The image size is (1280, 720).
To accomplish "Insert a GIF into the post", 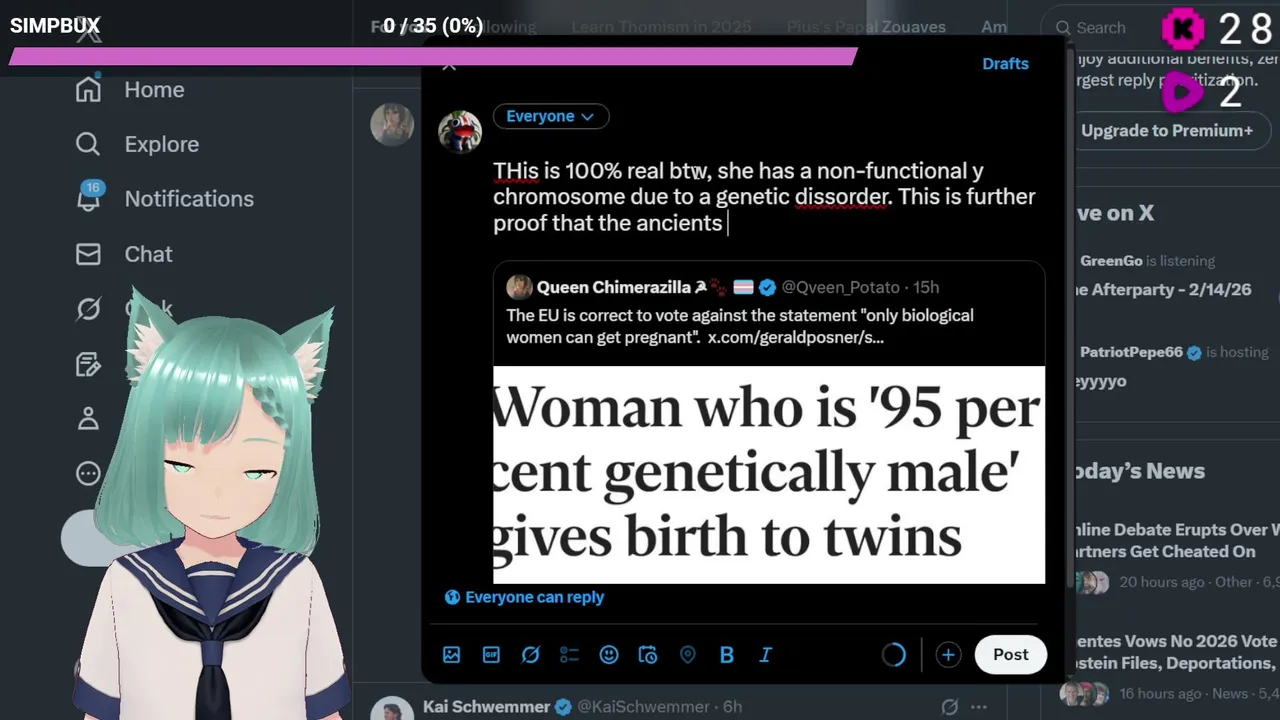I will (x=491, y=655).
